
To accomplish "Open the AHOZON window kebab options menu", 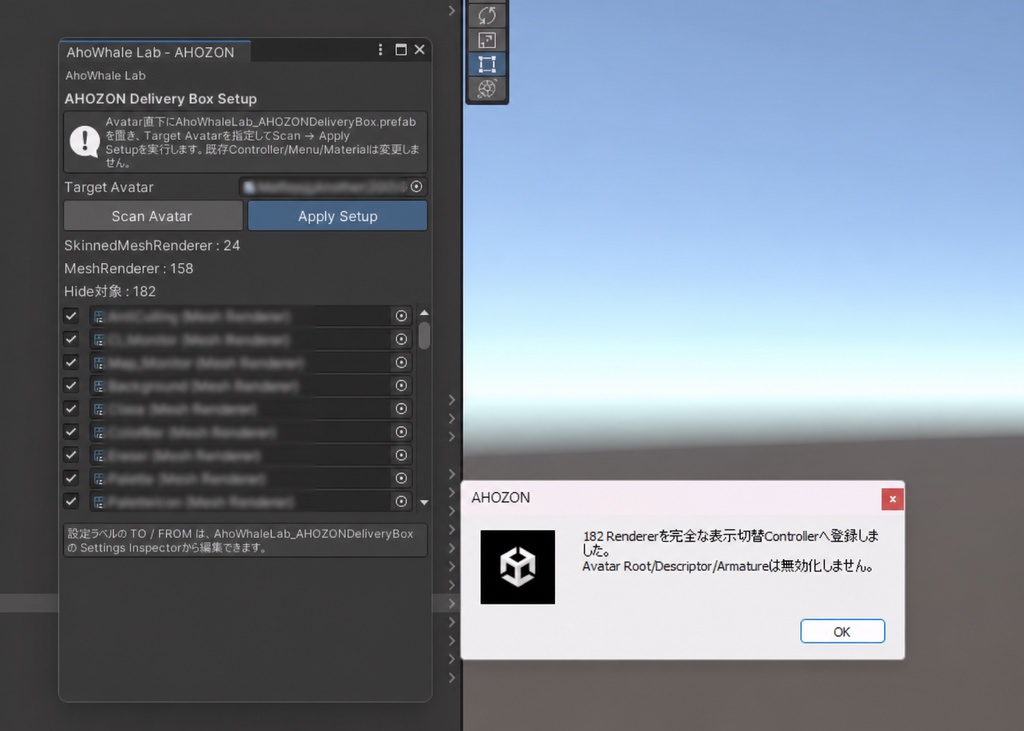I will click(381, 50).
